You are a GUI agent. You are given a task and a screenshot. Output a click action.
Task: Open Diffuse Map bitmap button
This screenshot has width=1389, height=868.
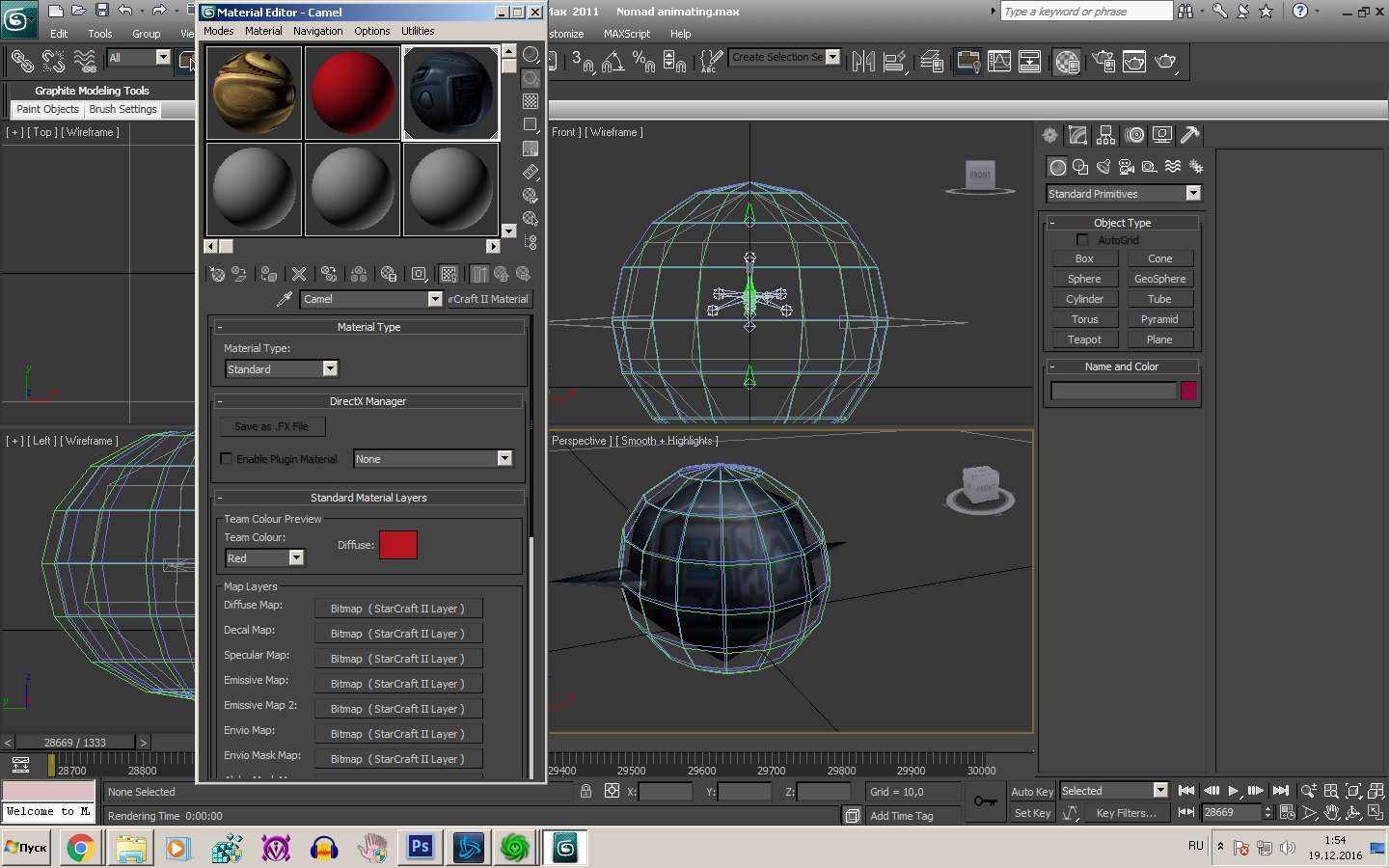[397, 609]
